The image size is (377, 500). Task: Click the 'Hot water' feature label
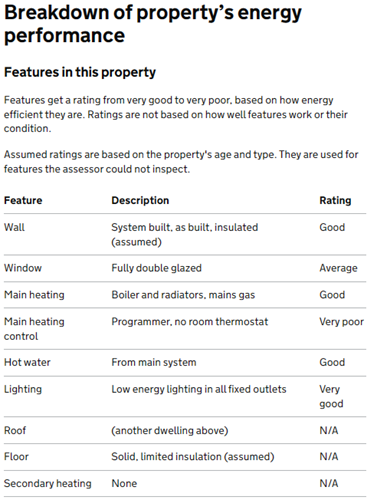27,362
